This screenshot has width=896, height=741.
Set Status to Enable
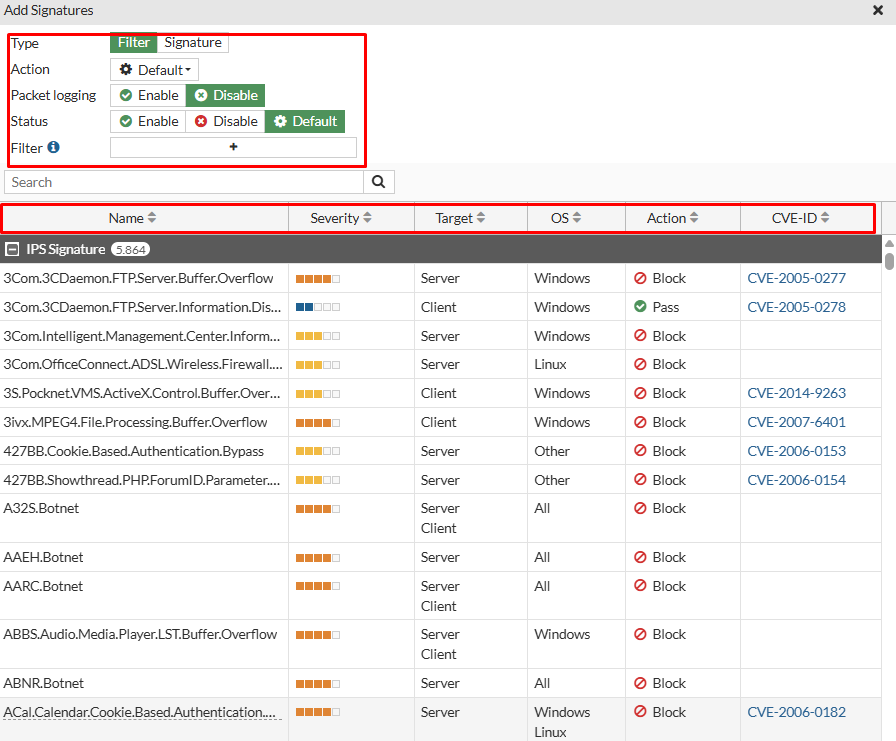pyautogui.click(x=149, y=121)
